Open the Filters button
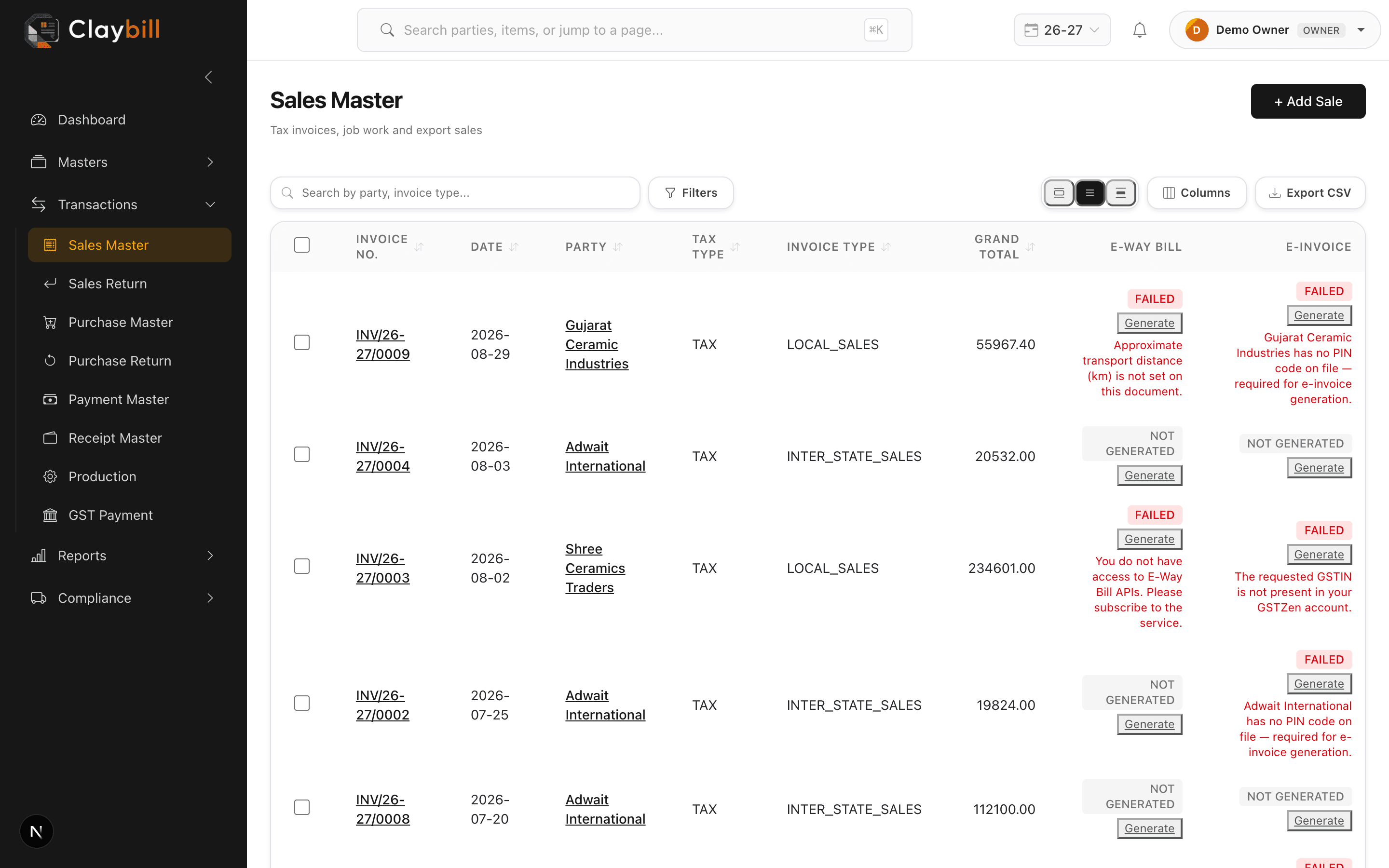Image resolution: width=1389 pixels, height=868 pixels. pyautogui.click(x=691, y=193)
